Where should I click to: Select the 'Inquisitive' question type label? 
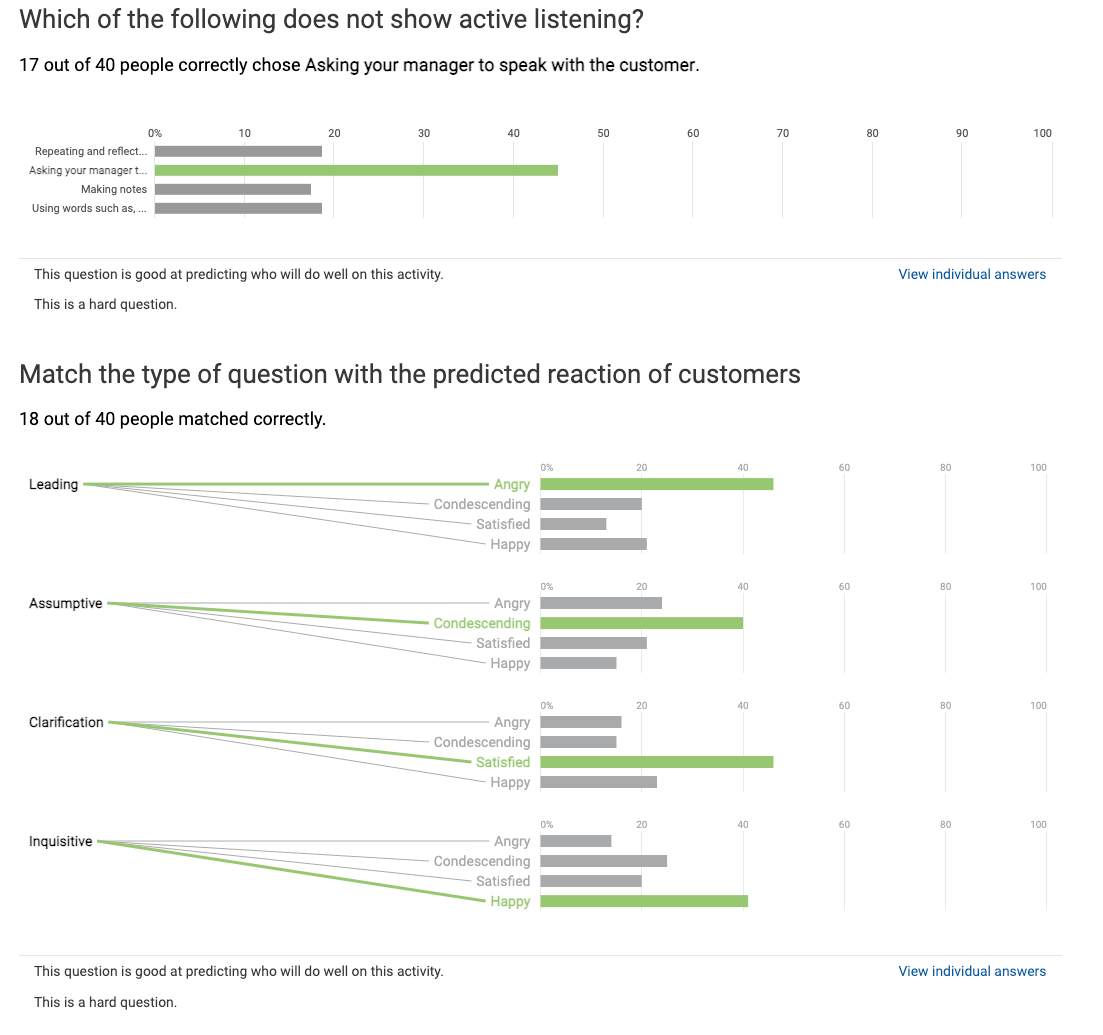click(x=60, y=841)
